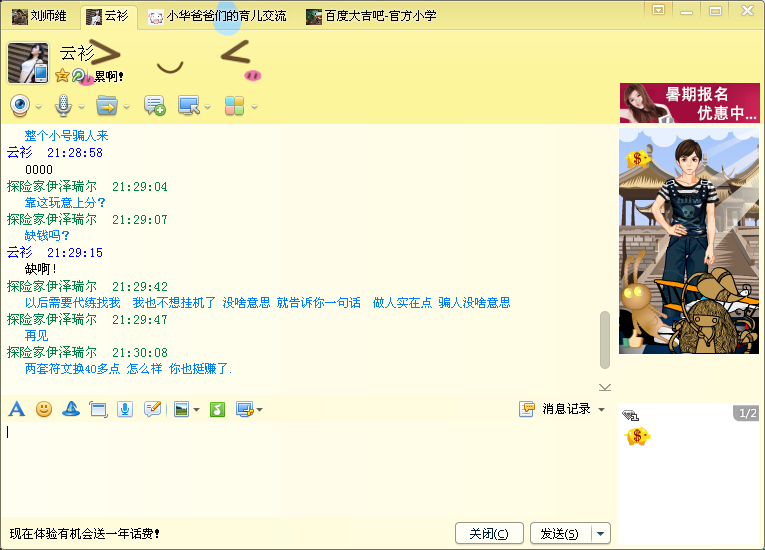Click the contact name 云衫 in header
765x550 pixels.
[x=77, y=53]
